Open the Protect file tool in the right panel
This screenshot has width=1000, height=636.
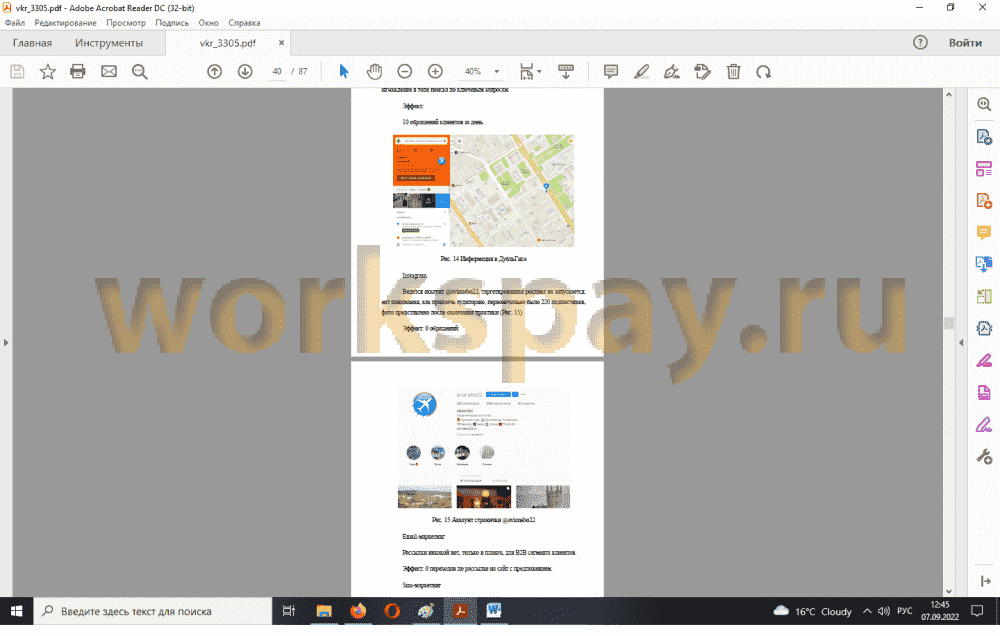[984, 392]
